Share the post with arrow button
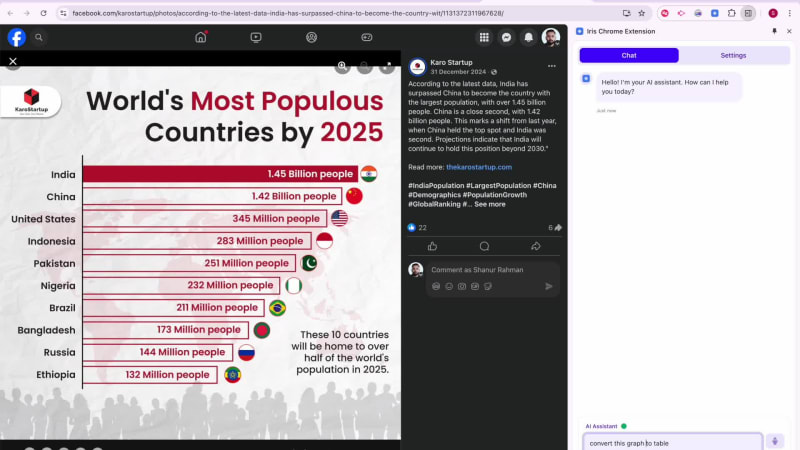800x450 pixels. tap(536, 246)
